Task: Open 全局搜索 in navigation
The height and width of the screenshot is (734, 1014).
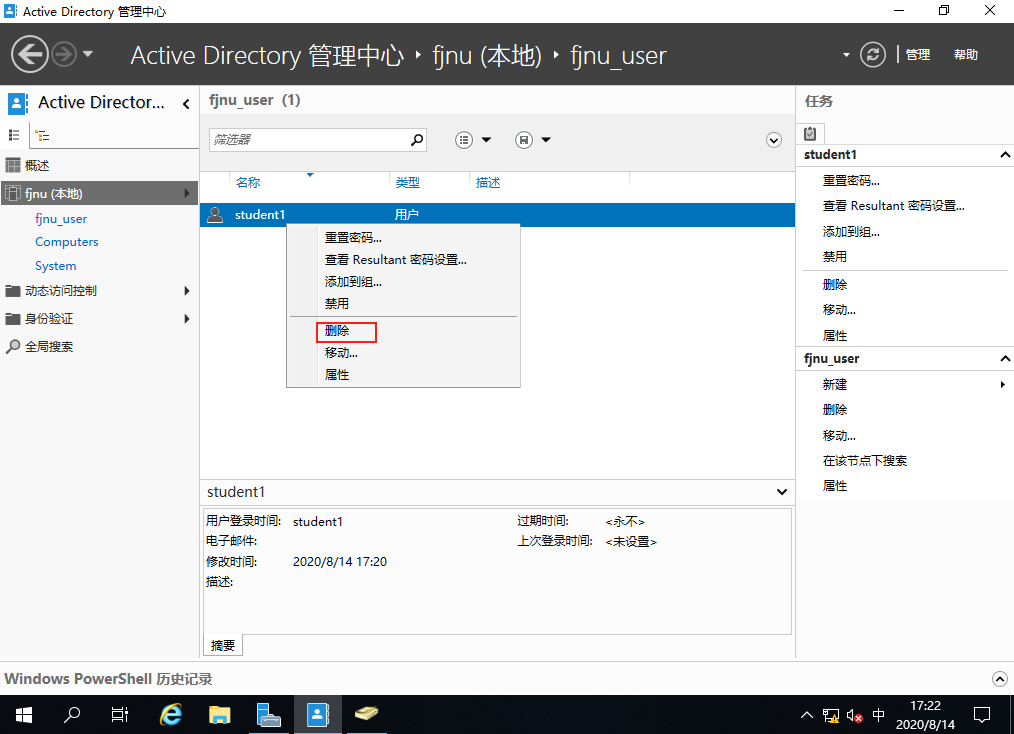Action: tap(49, 347)
